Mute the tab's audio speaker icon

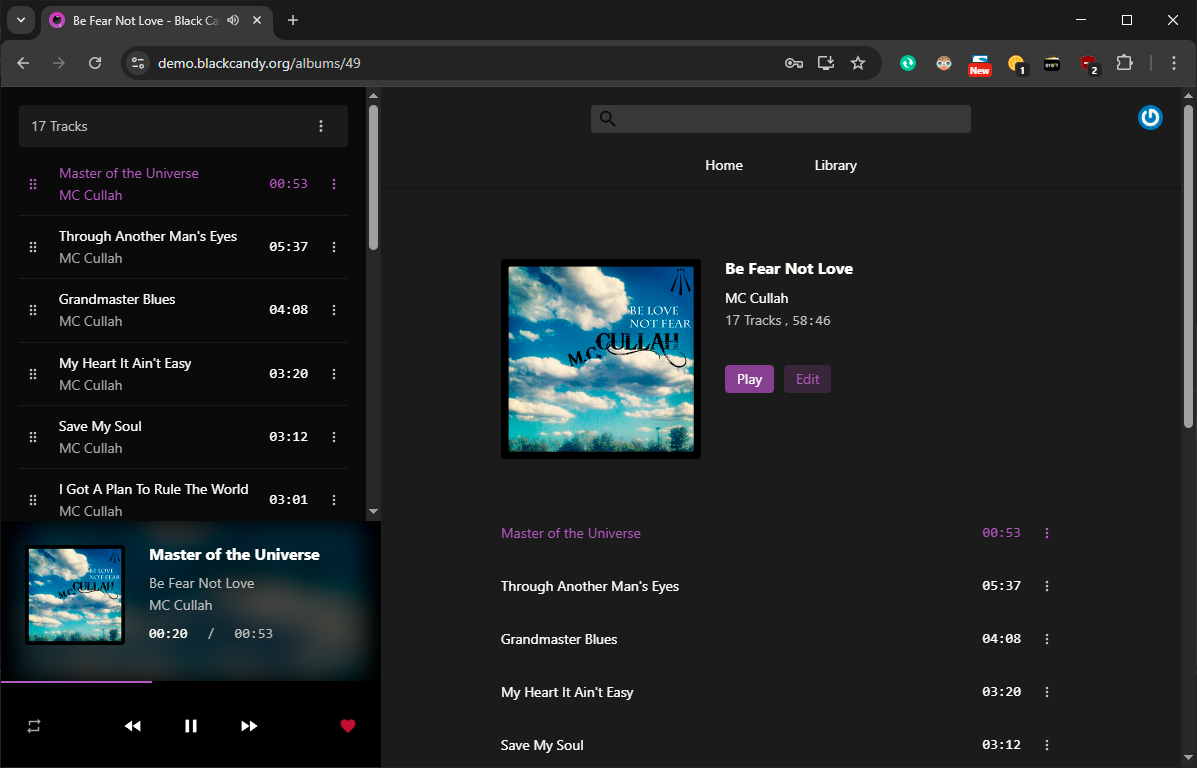[233, 21]
